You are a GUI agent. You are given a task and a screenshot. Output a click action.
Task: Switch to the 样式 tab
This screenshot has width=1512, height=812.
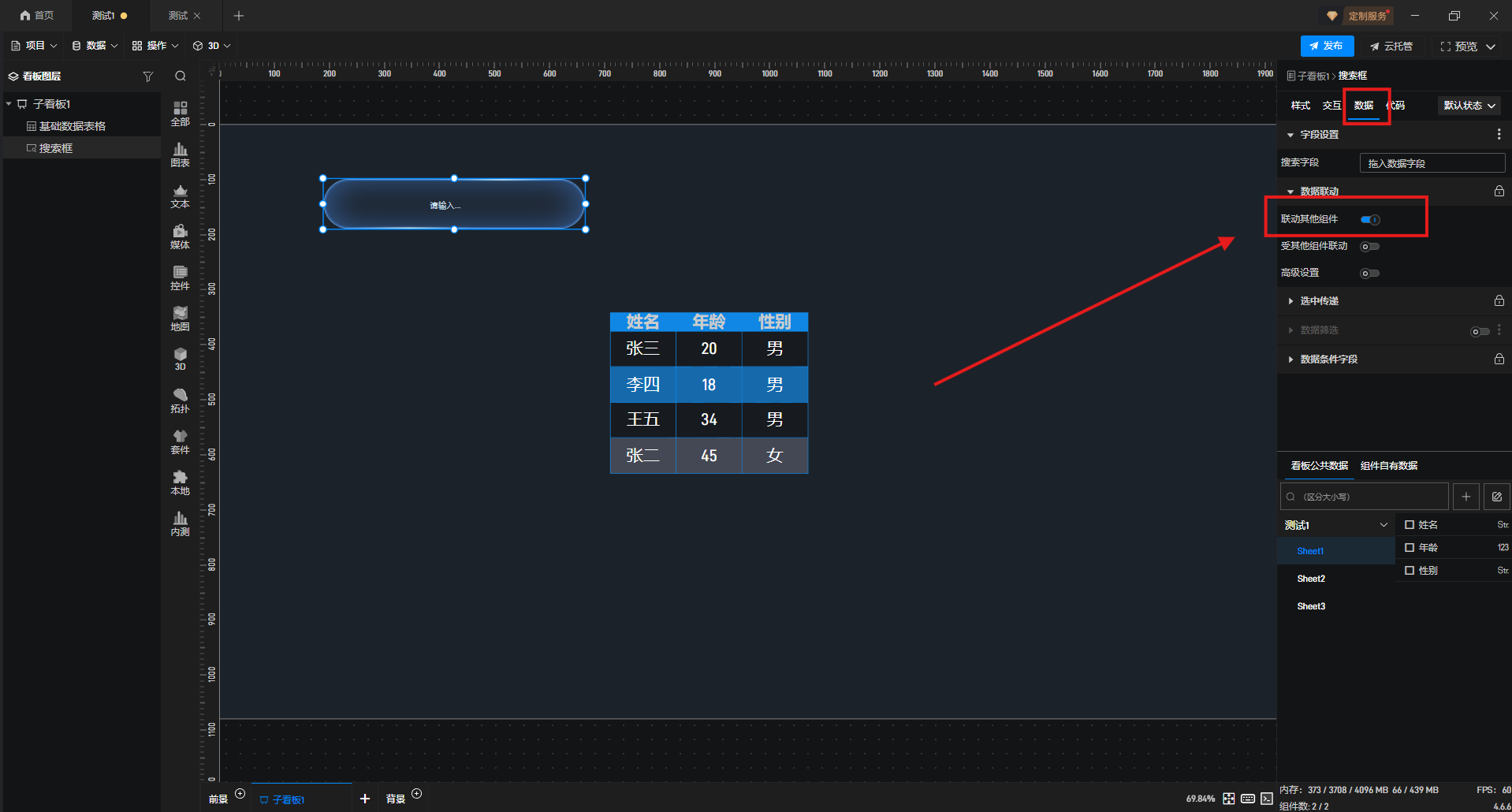pyautogui.click(x=1300, y=106)
